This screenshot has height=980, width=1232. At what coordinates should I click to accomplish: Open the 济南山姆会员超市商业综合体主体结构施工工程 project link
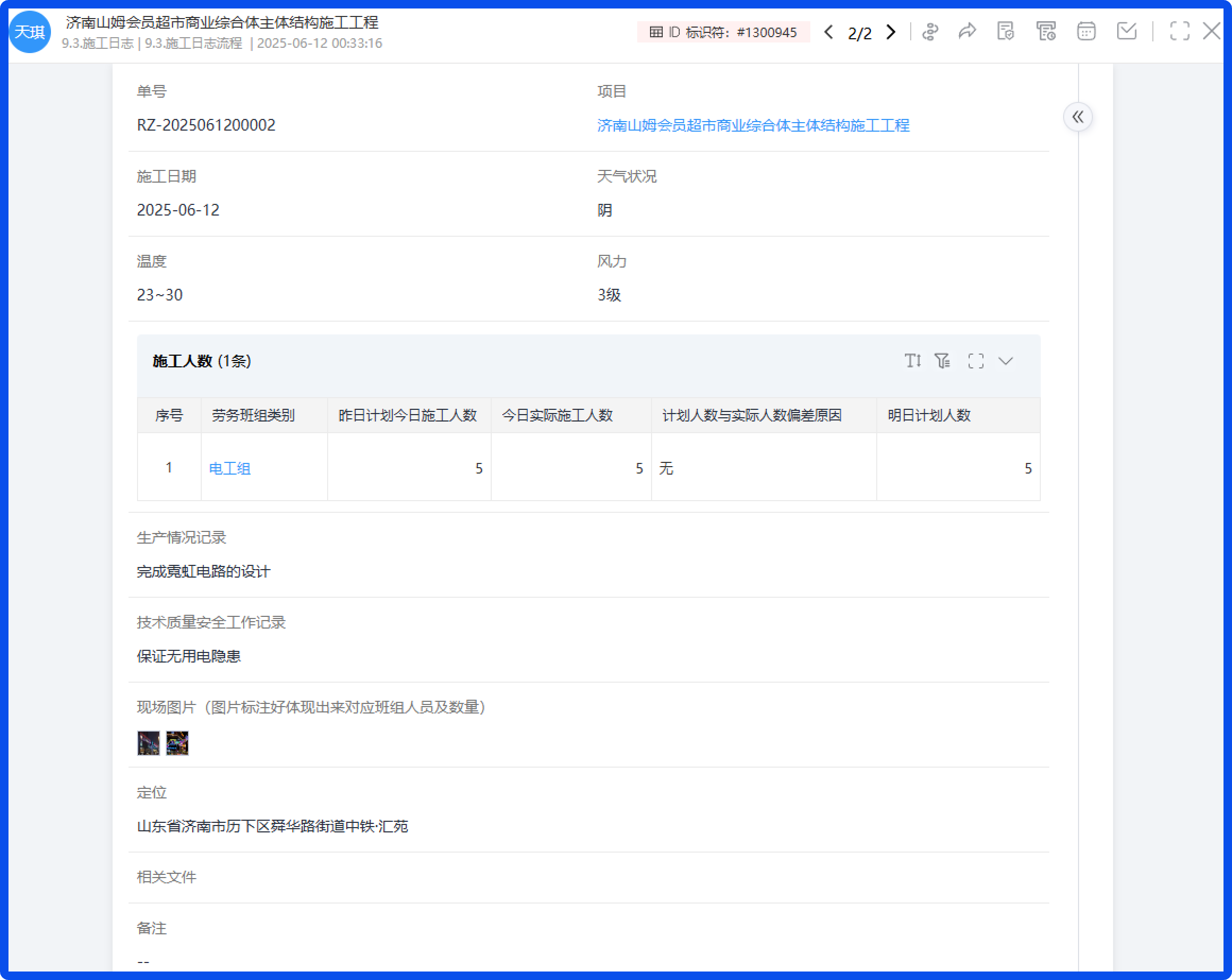click(753, 126)
